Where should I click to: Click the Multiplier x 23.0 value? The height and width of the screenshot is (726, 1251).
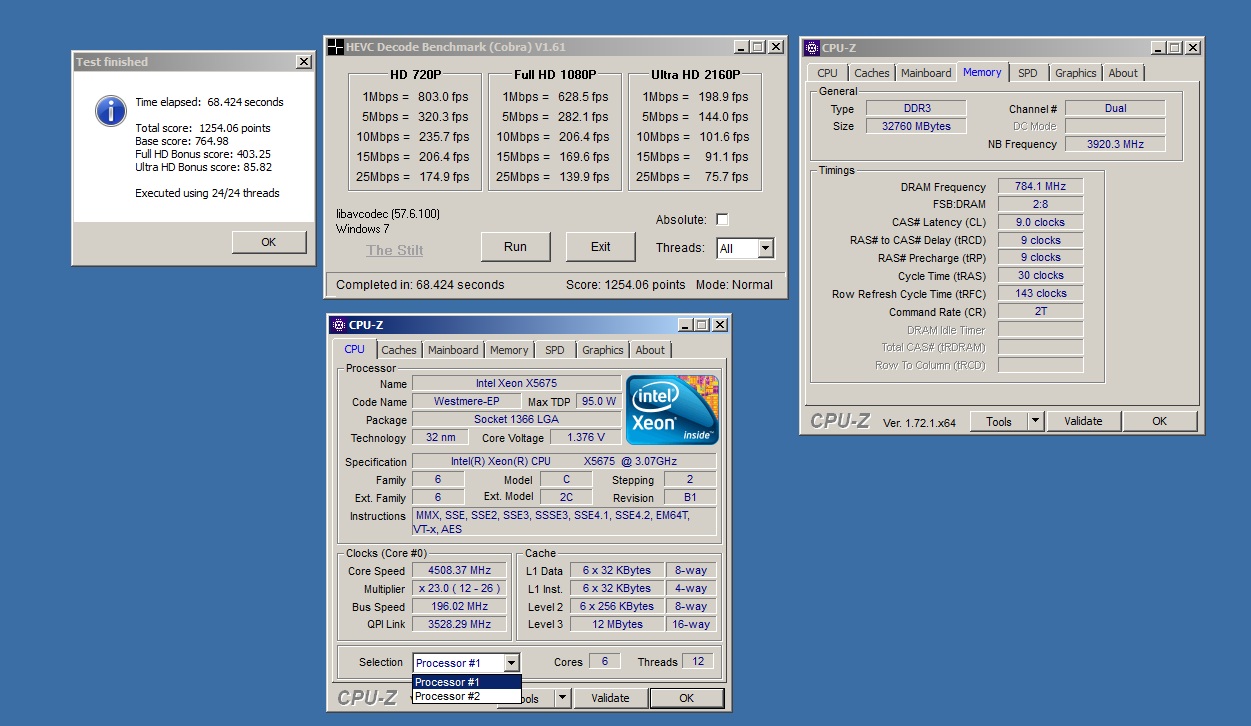pyautogui.click(x=460, y=589)
